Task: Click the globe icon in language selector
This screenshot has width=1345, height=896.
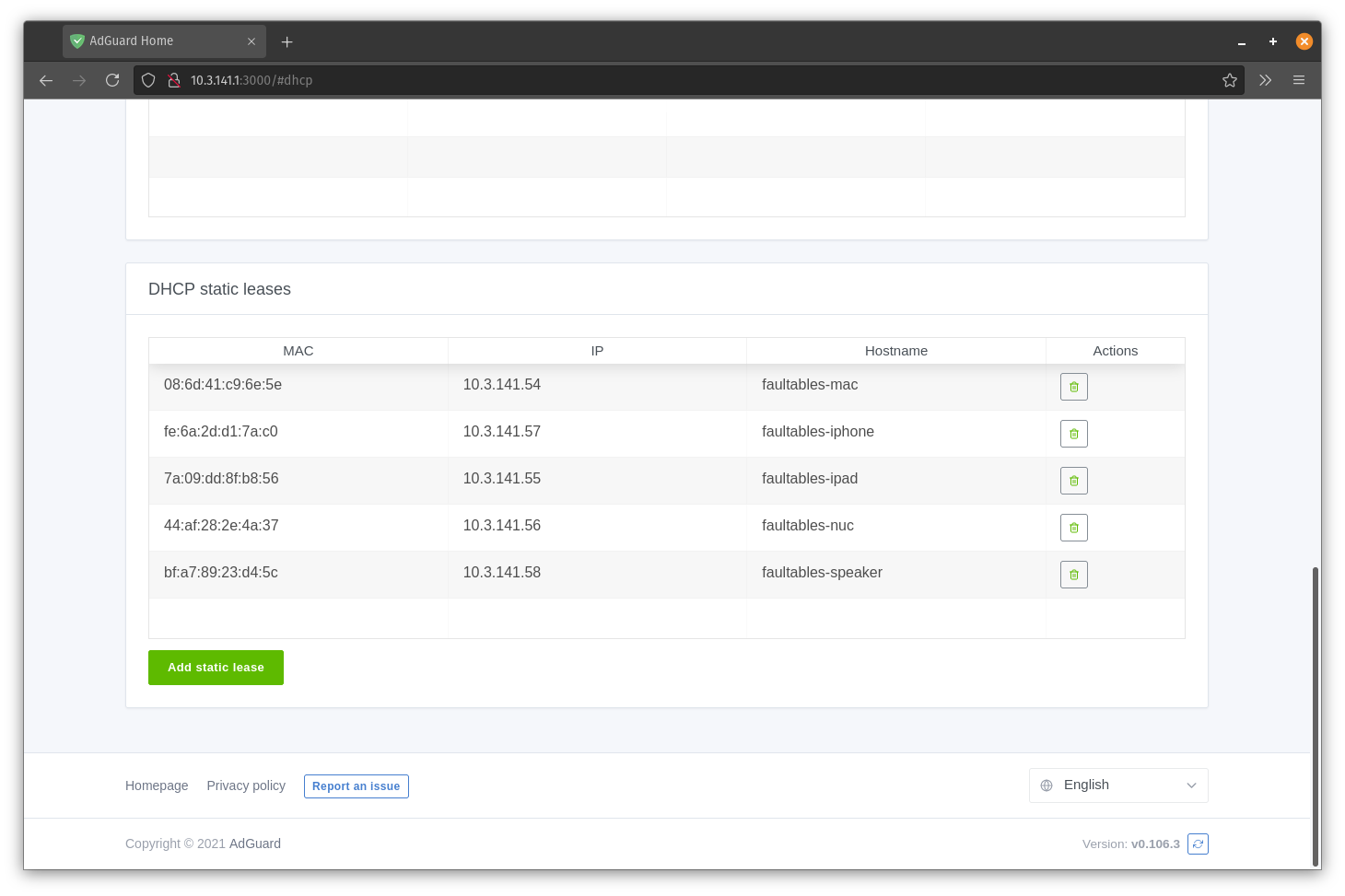Action: click(1047, 785)
